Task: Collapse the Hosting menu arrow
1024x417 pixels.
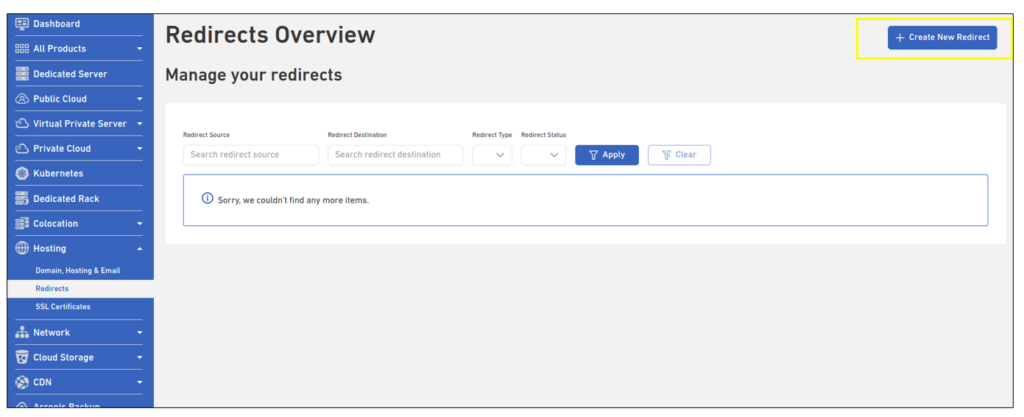Action: [x=140, y=249]
